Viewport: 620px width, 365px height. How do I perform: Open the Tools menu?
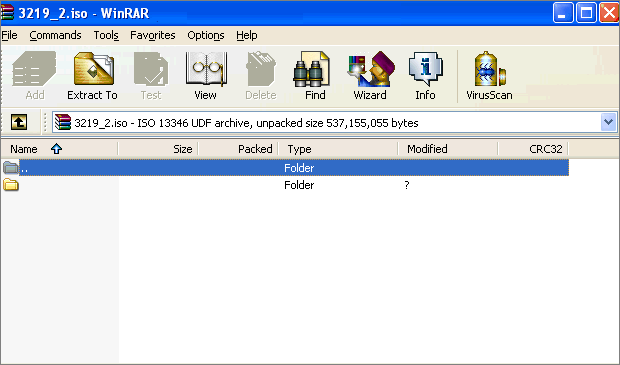pyautogui.click(x=106, y=35)
